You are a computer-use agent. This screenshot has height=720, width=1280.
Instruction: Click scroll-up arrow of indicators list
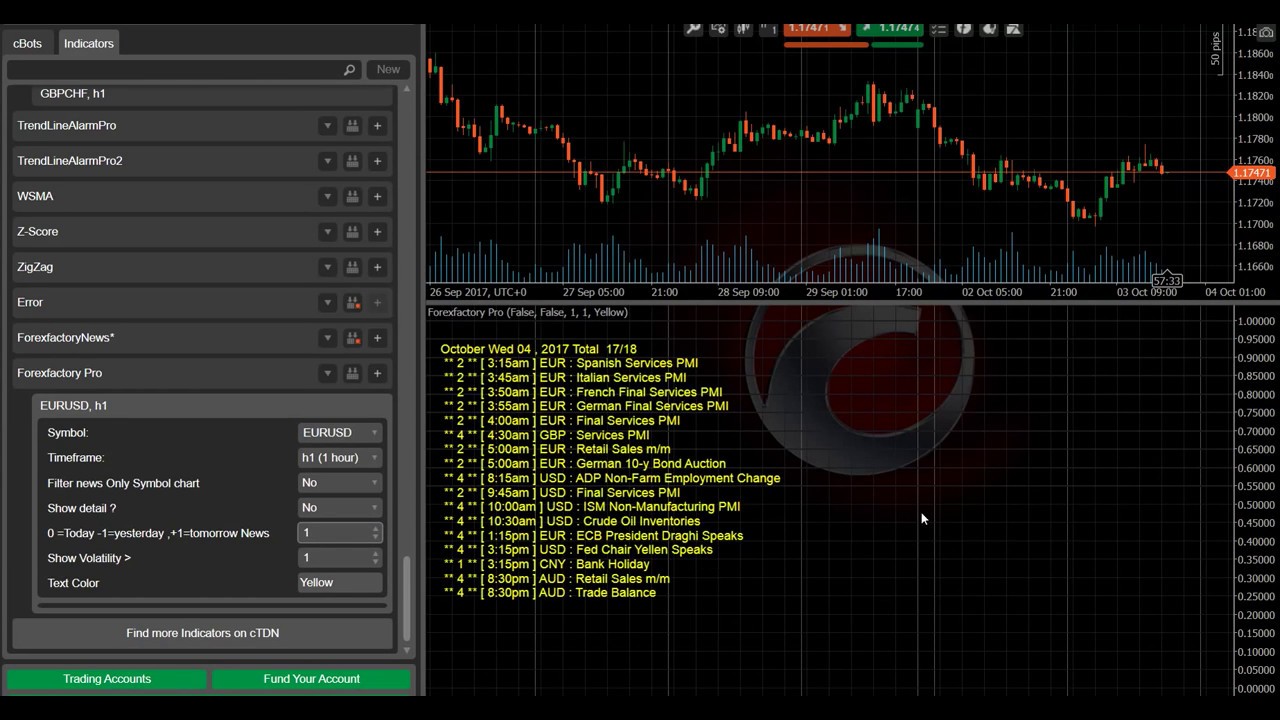[x=406, y=91]
